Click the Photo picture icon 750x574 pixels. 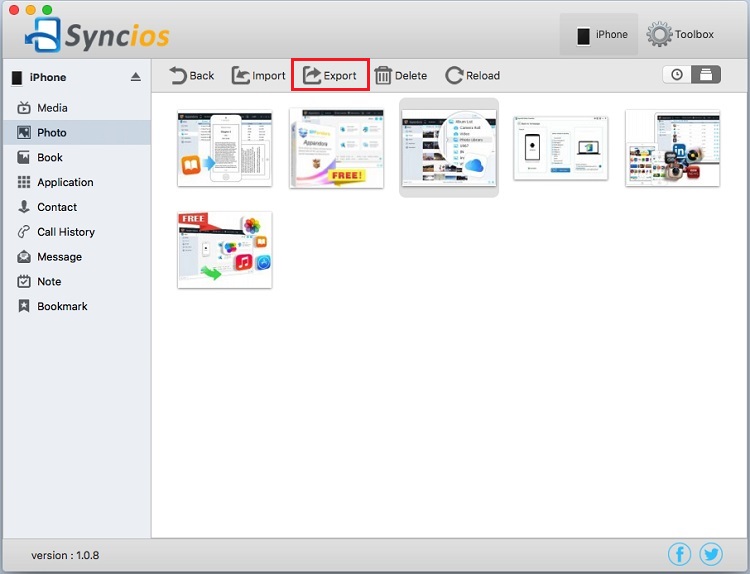pos(24,132)
